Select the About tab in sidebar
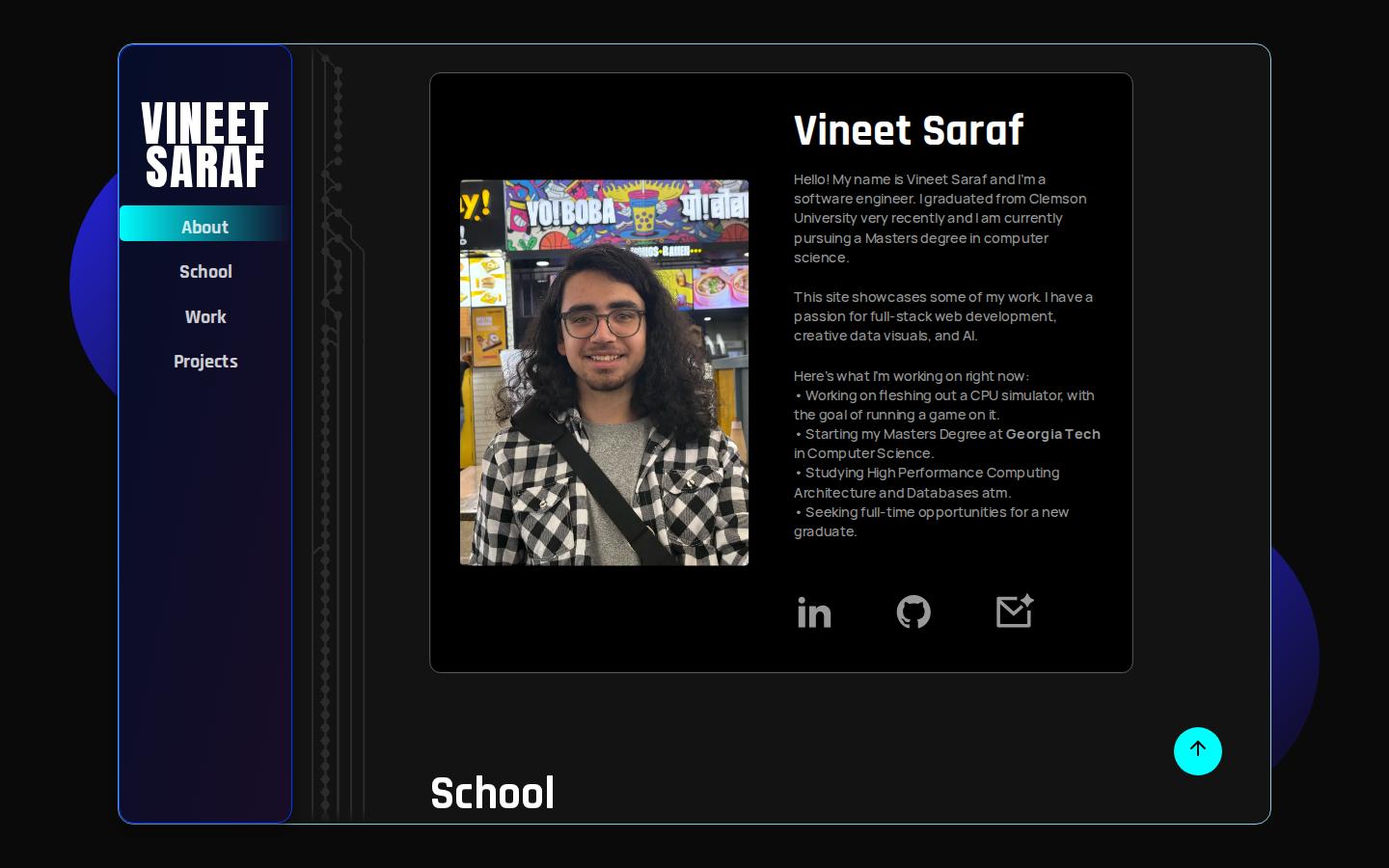The width and height of the screenshot is (1389, 868). click(204, 227)
